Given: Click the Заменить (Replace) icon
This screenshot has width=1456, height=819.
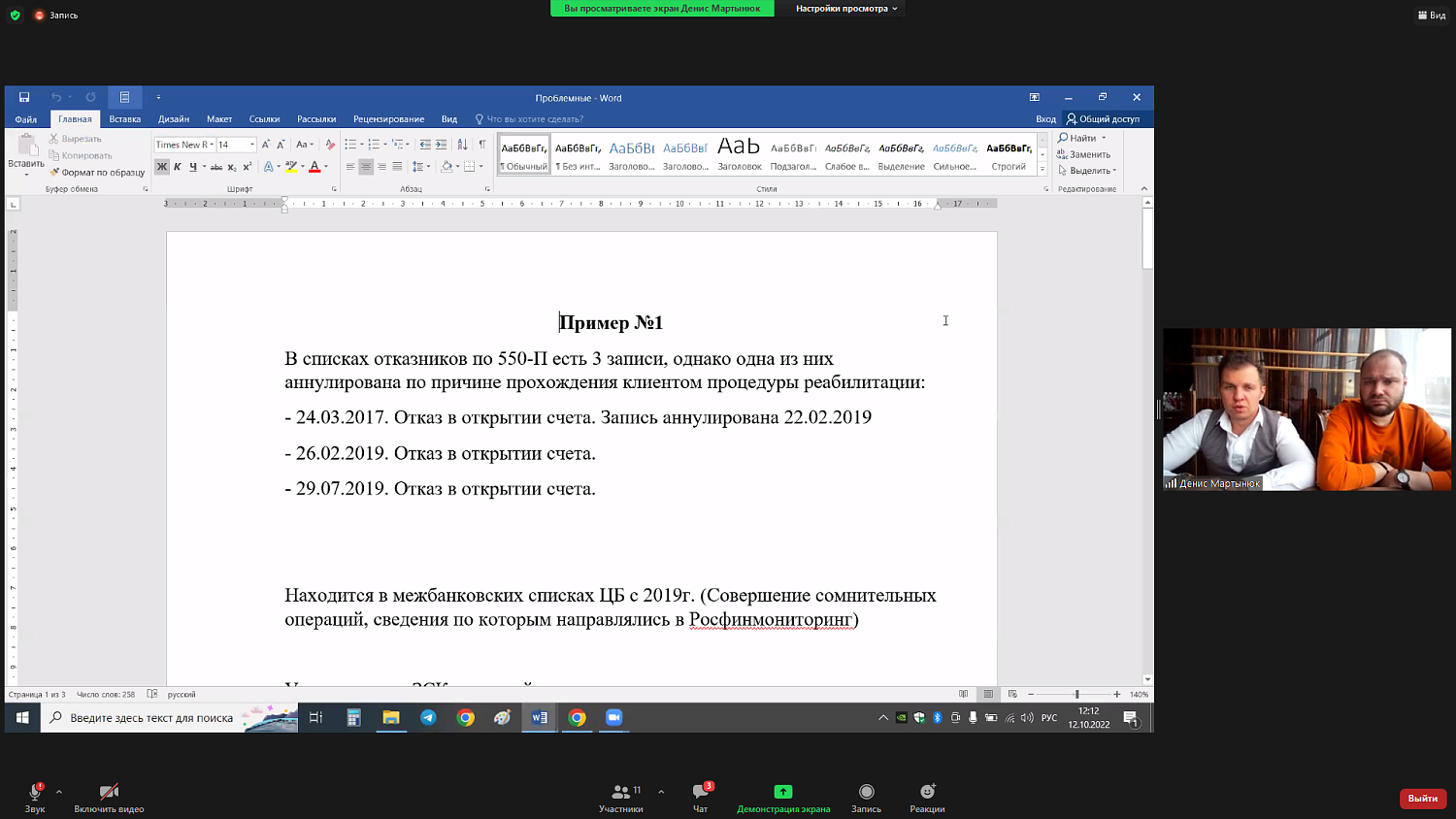Looking at the screenshot, I should click(x=1062, y=154).
